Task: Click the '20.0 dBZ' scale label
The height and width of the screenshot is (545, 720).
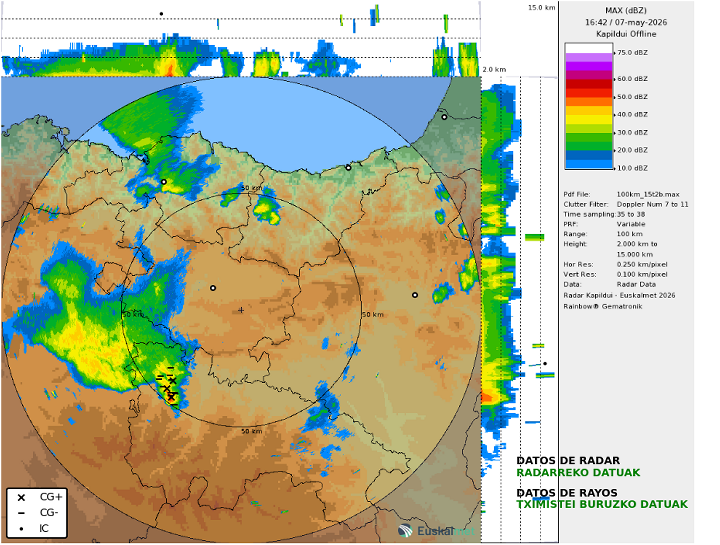Action: tap(632, 150)
